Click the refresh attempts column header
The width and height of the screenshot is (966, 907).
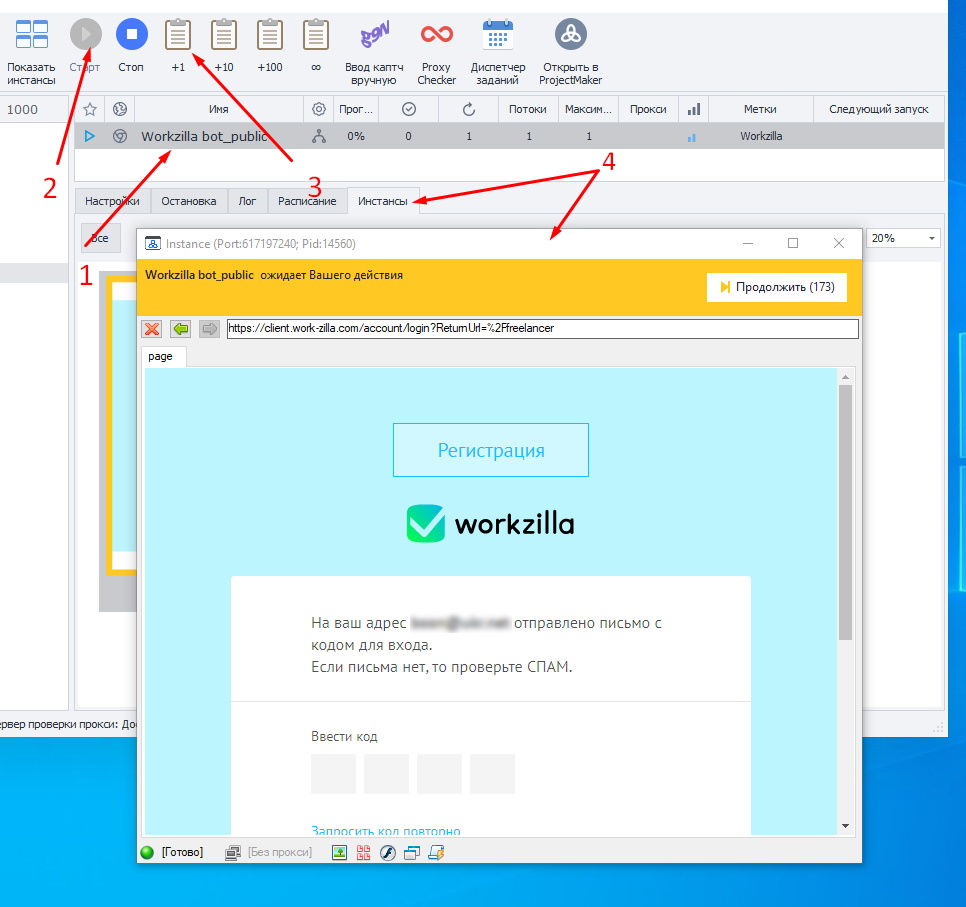click(469, 109)
